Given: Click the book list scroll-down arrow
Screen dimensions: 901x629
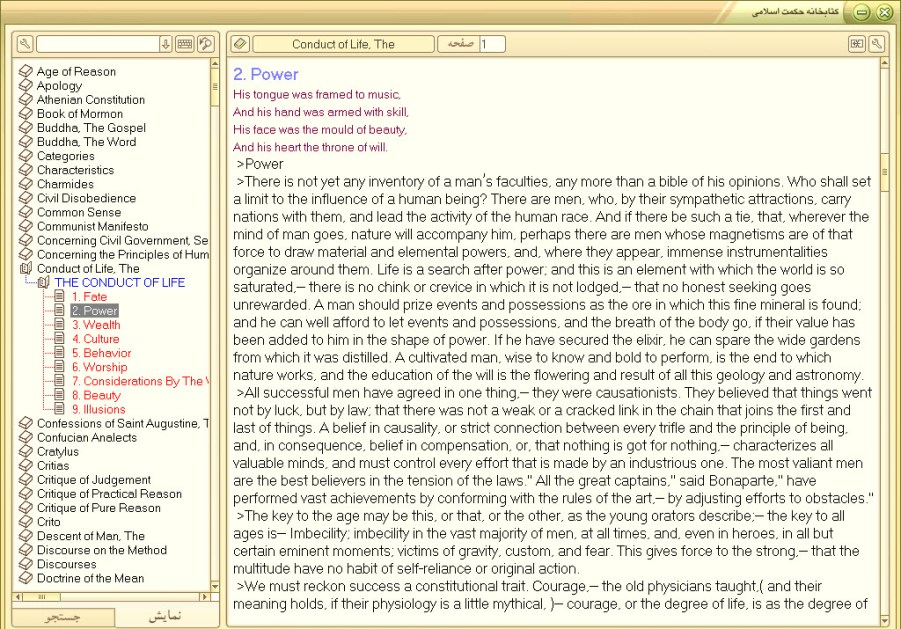Looking at the screenshot, I should click(x=215, y=586).
